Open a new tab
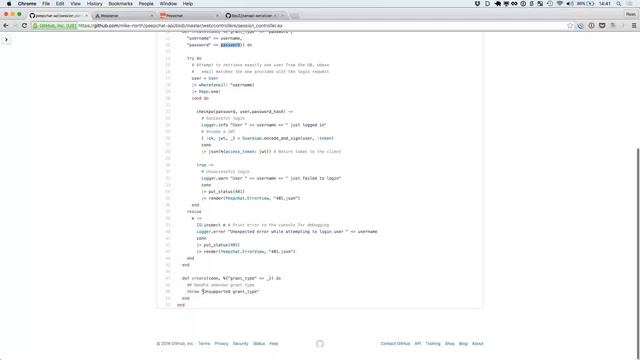Image resolution: width=640 pixels, height=360 pixels. coord(294,16)
